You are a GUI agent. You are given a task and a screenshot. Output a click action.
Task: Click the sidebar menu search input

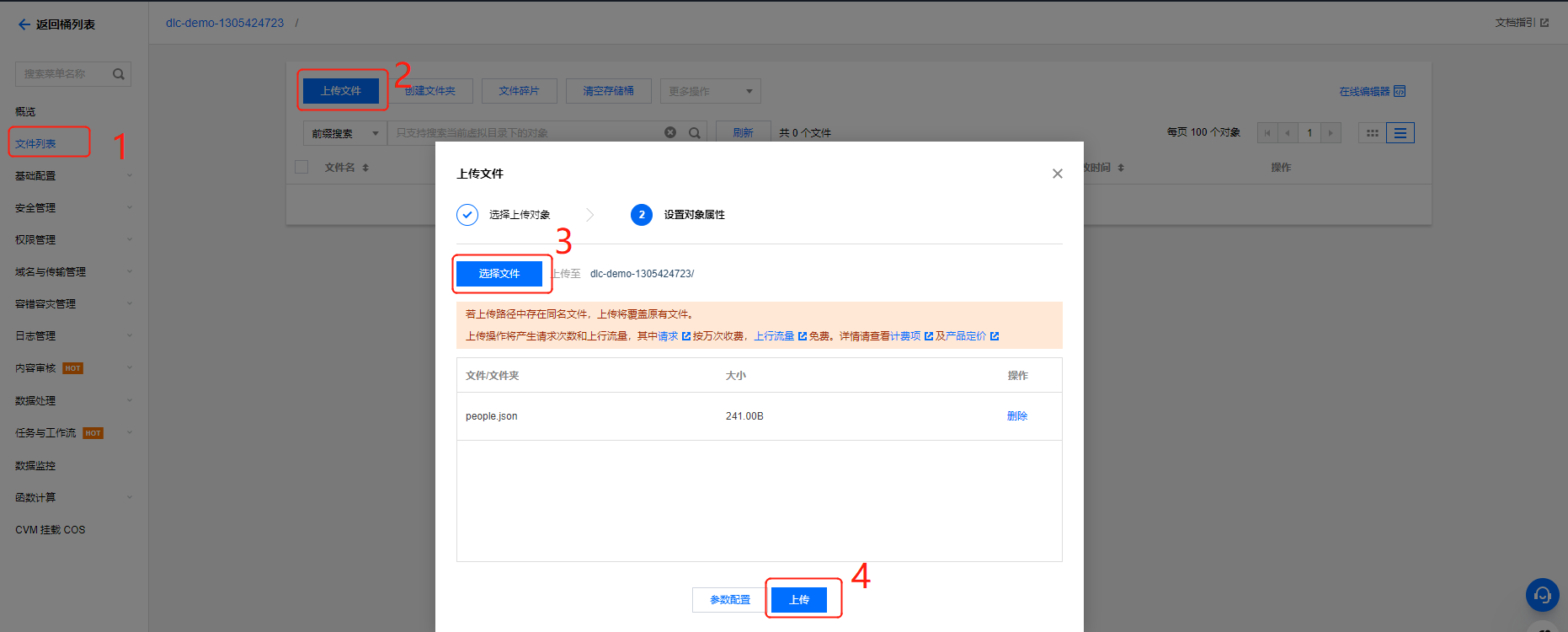[x=63, y=74]
